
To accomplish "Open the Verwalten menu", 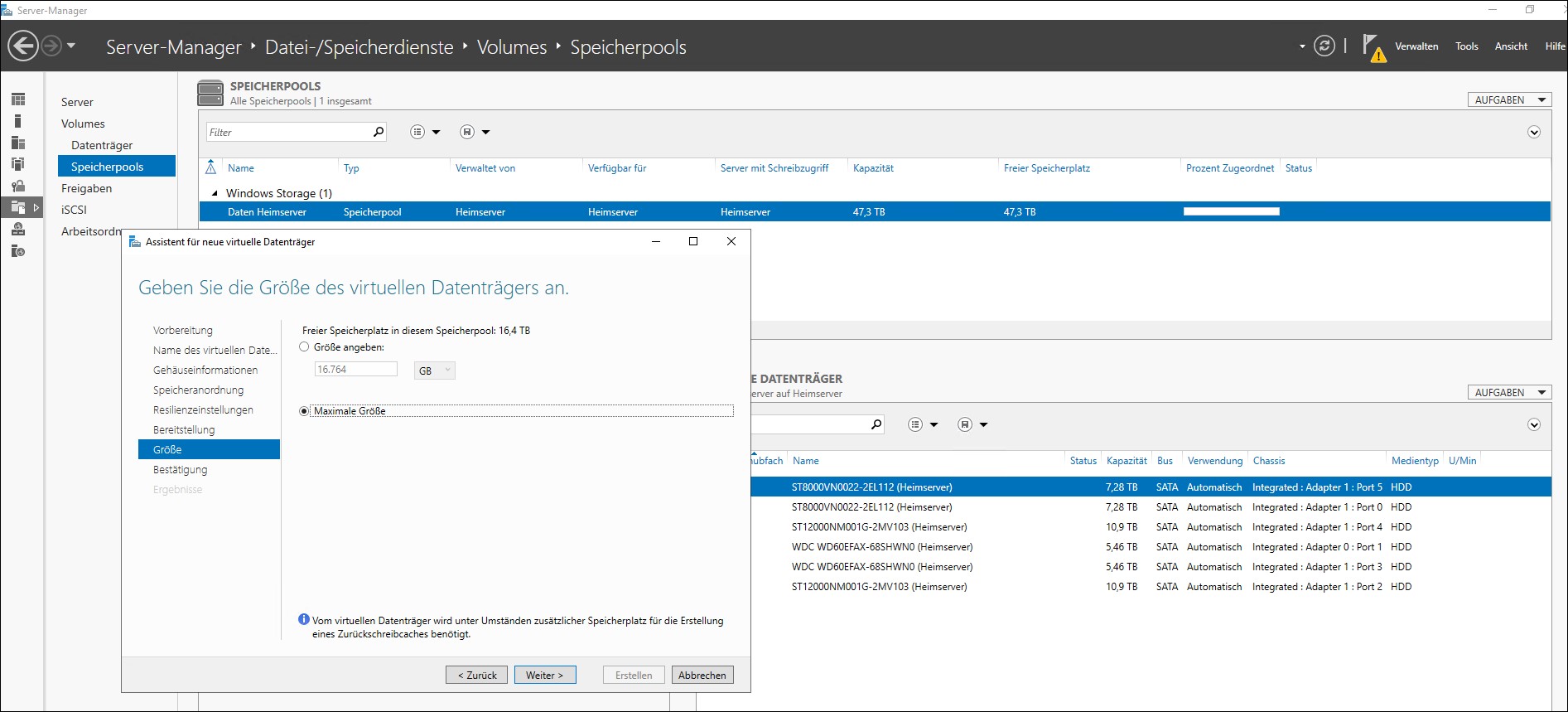I will tap(1416, 46).
